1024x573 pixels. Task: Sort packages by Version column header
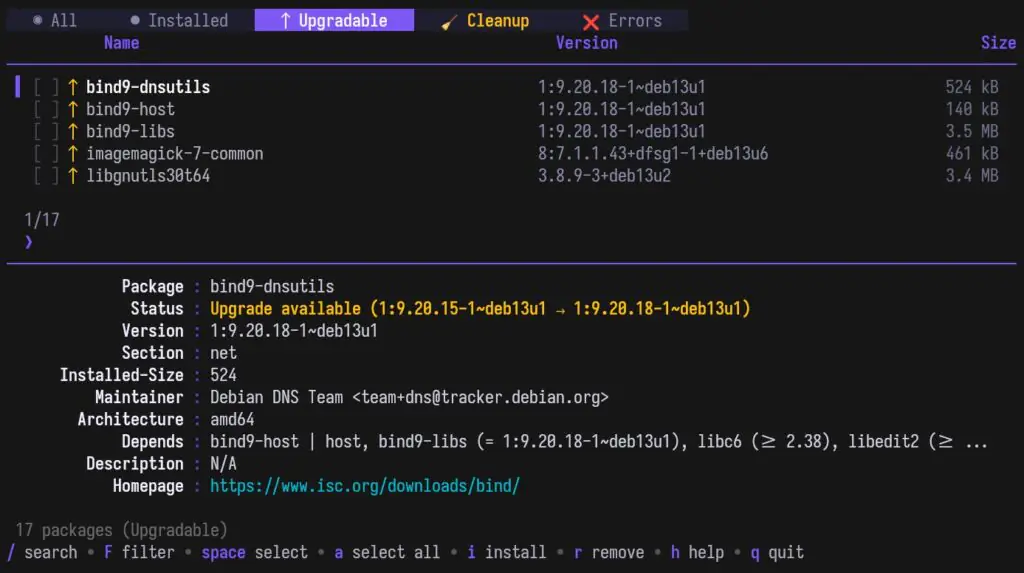[x=586, y=43]
